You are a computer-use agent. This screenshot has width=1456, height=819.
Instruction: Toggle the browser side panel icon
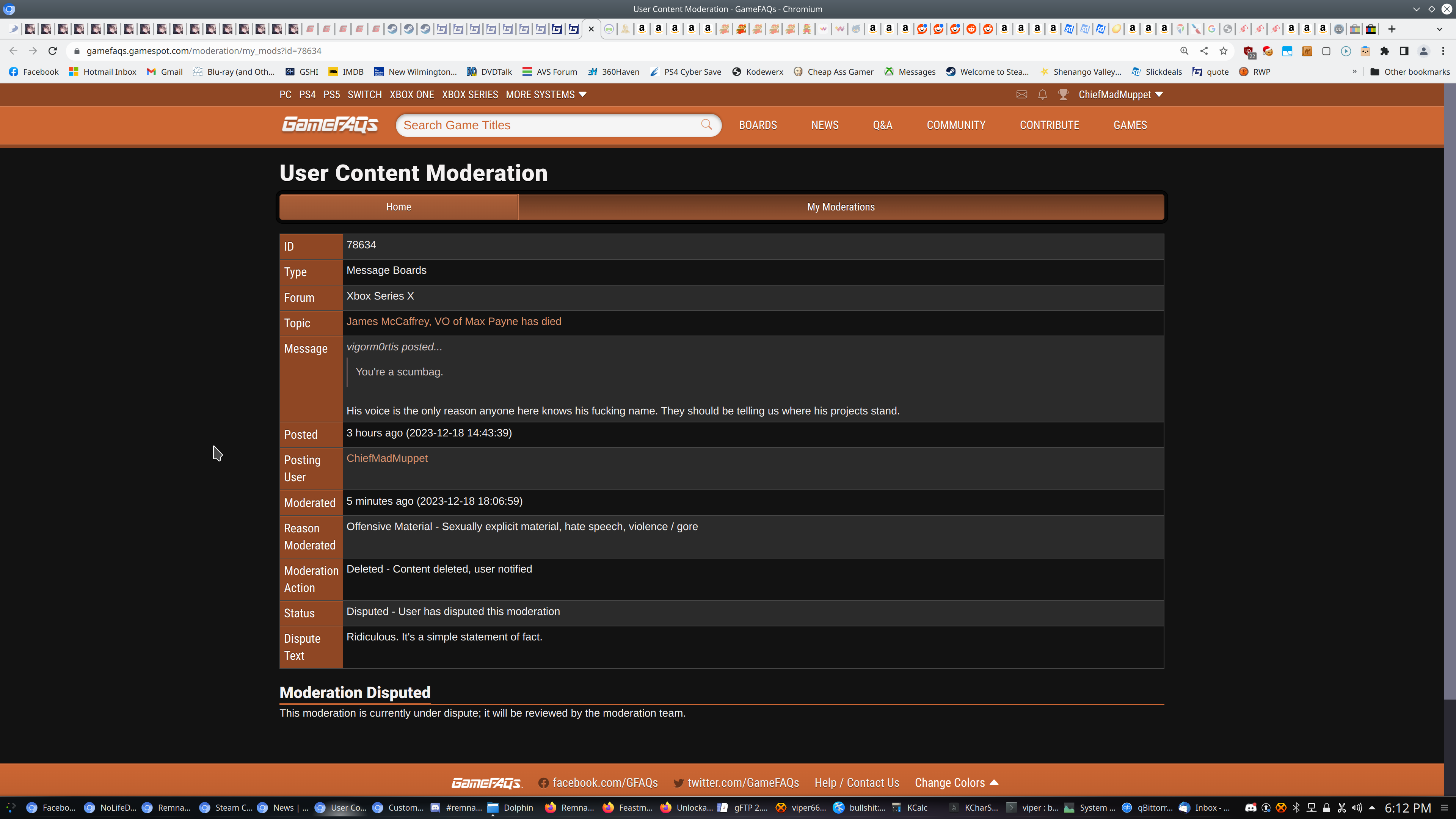[1403, 51]
